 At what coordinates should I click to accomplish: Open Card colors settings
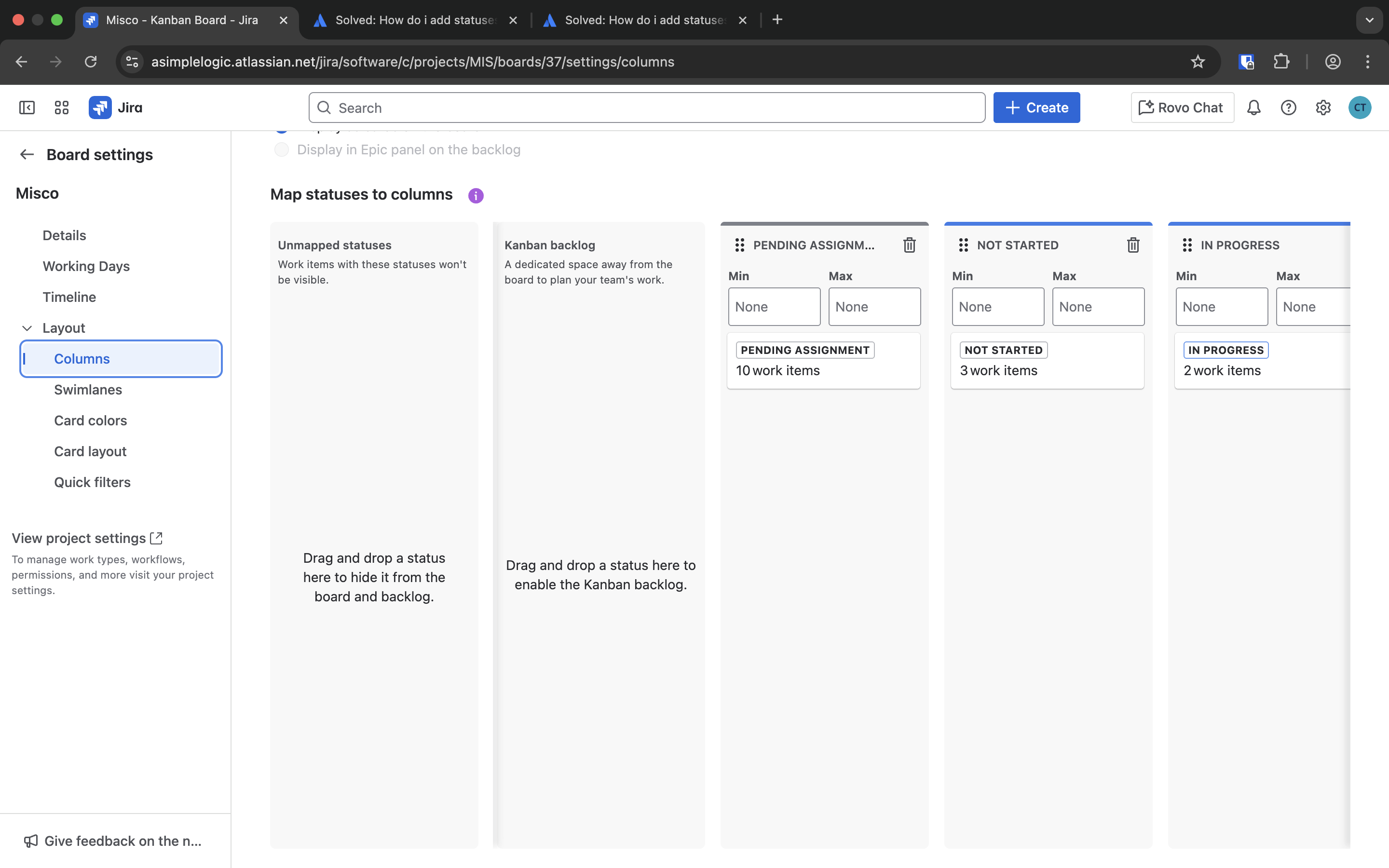[x=90, y=421]
